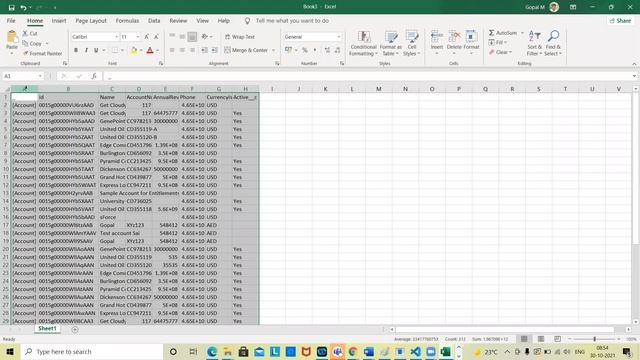Select Format Painter brush
The width and height of the screenshot is (640, 360).
coord(42,53)
